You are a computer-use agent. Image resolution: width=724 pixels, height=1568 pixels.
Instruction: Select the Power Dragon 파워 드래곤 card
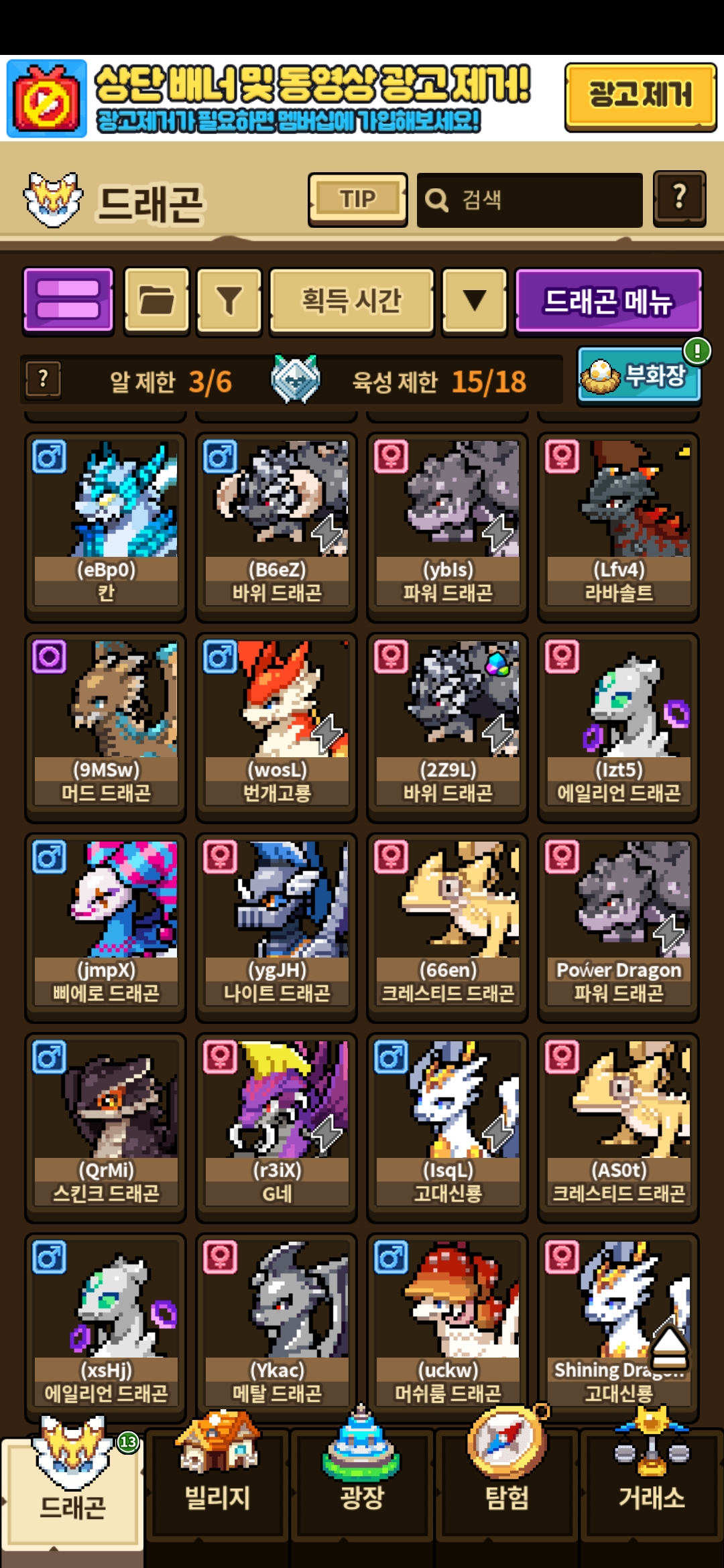point(618,927)
